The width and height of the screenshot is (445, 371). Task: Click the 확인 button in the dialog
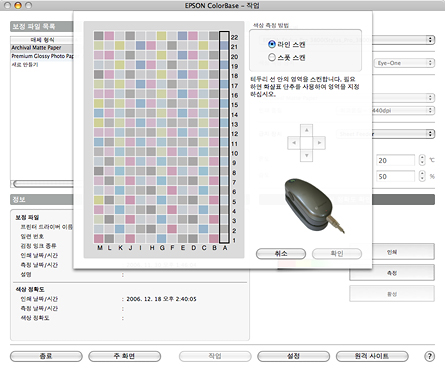pos(337,254)
